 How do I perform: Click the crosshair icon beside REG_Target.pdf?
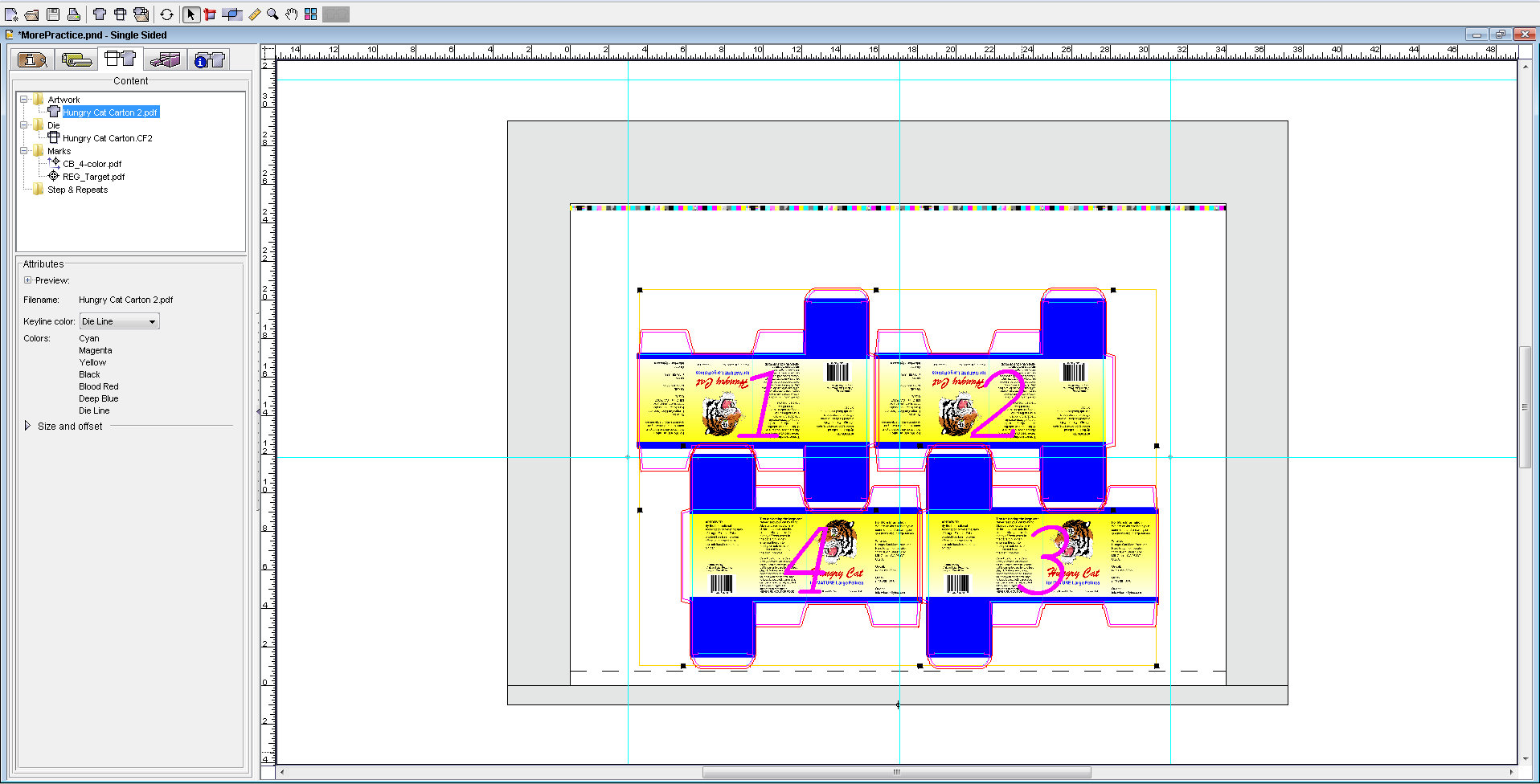click(x=54, y=176)
